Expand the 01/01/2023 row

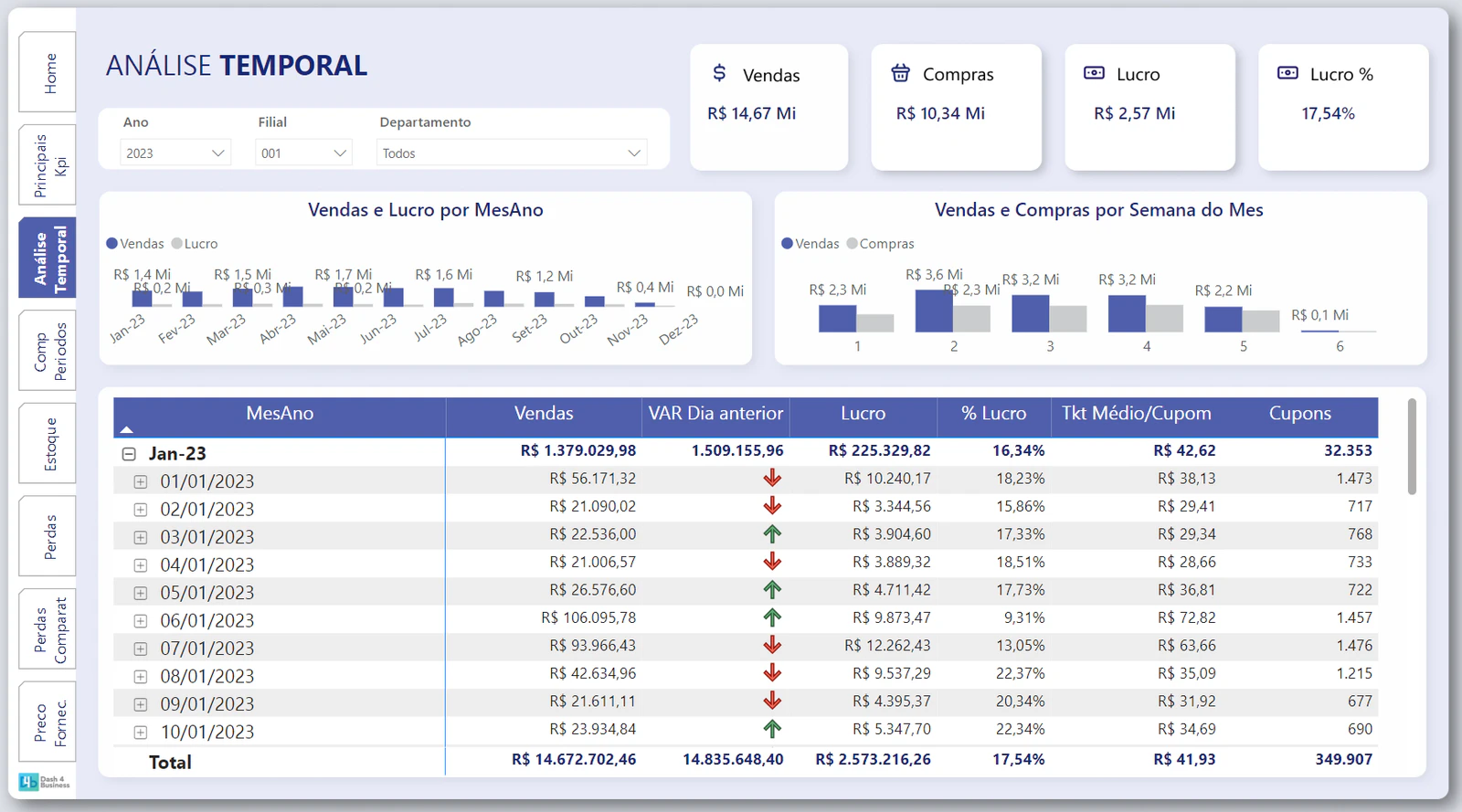(141, 481)
